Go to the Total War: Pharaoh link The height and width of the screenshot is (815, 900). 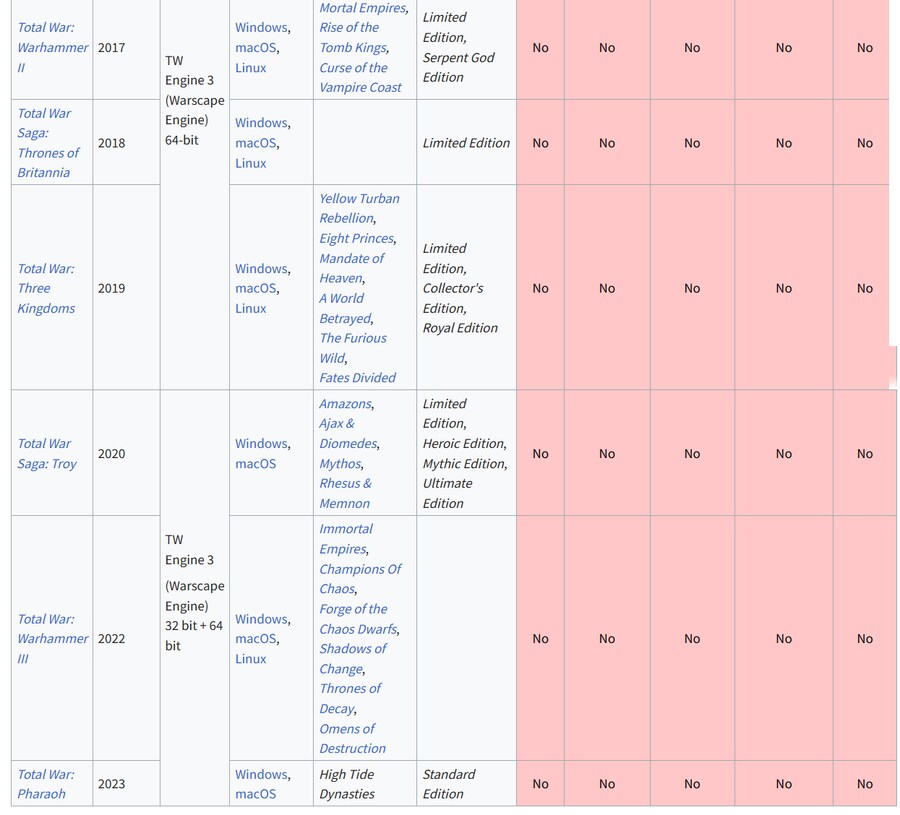tap(45, 784)
